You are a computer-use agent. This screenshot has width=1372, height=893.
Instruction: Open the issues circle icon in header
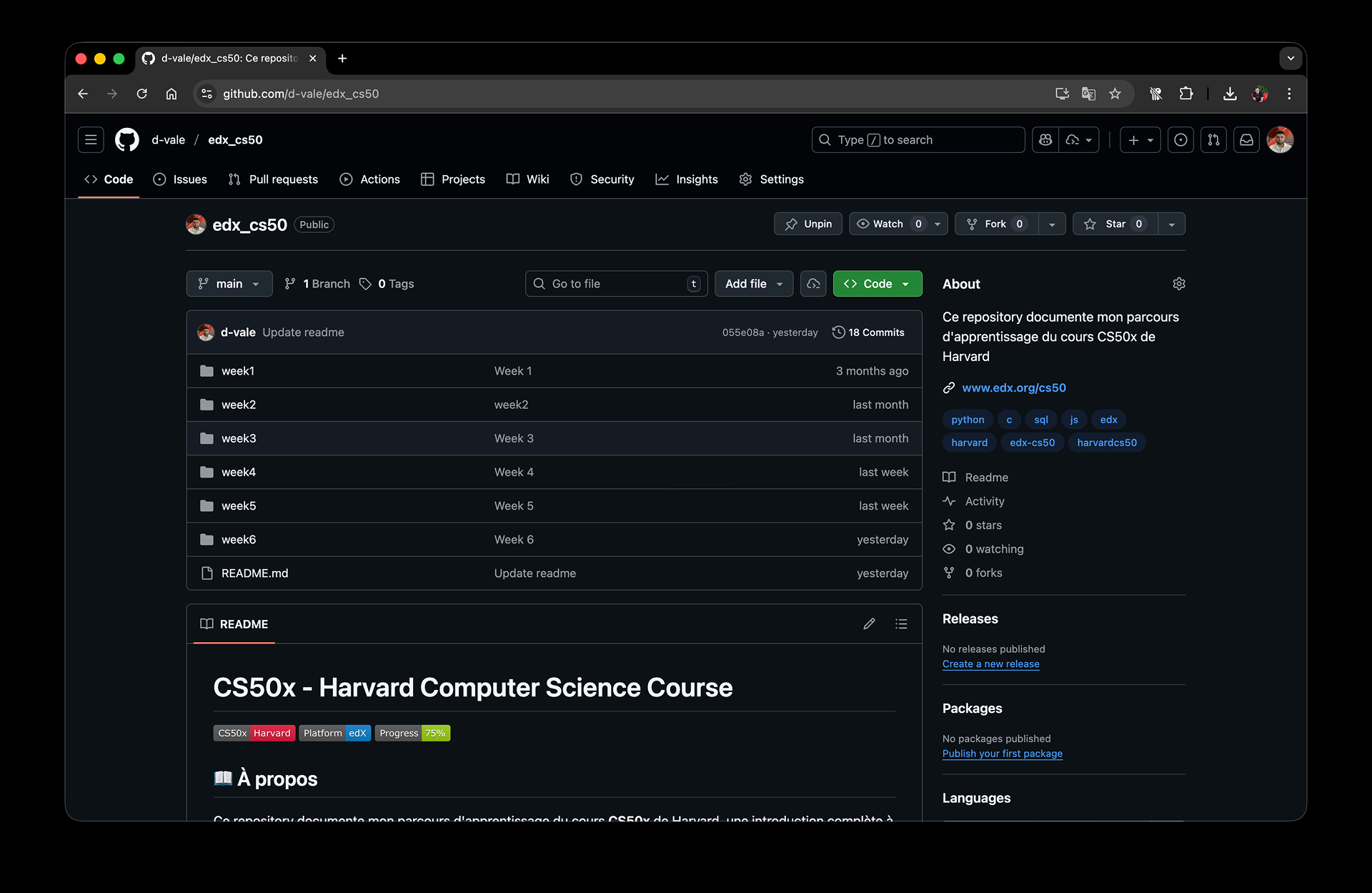click(x=1180, y=140)
